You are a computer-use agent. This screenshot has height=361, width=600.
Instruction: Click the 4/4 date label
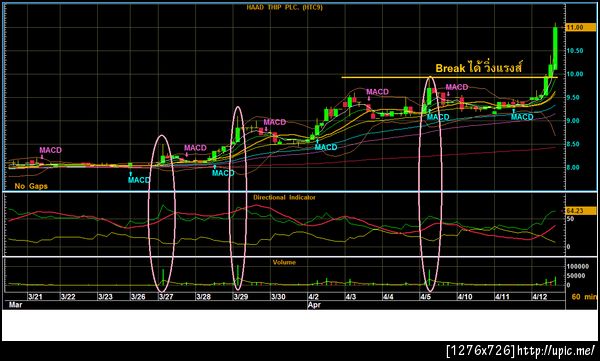tap(388, 297)
